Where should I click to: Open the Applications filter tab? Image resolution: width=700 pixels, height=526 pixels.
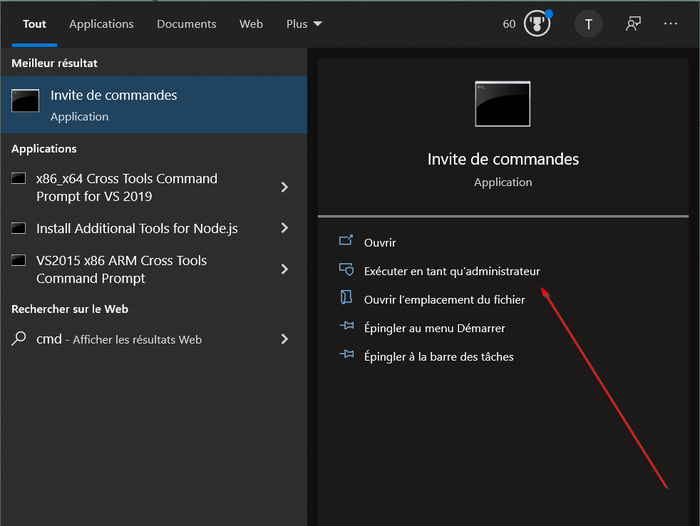(101, 24)
